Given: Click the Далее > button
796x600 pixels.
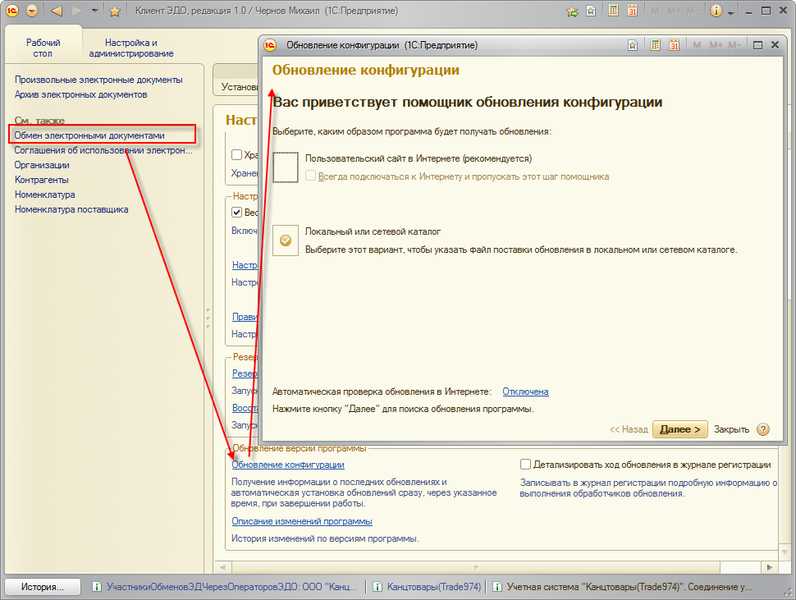Looking at the screenshot, I should (x=680, y=429).
